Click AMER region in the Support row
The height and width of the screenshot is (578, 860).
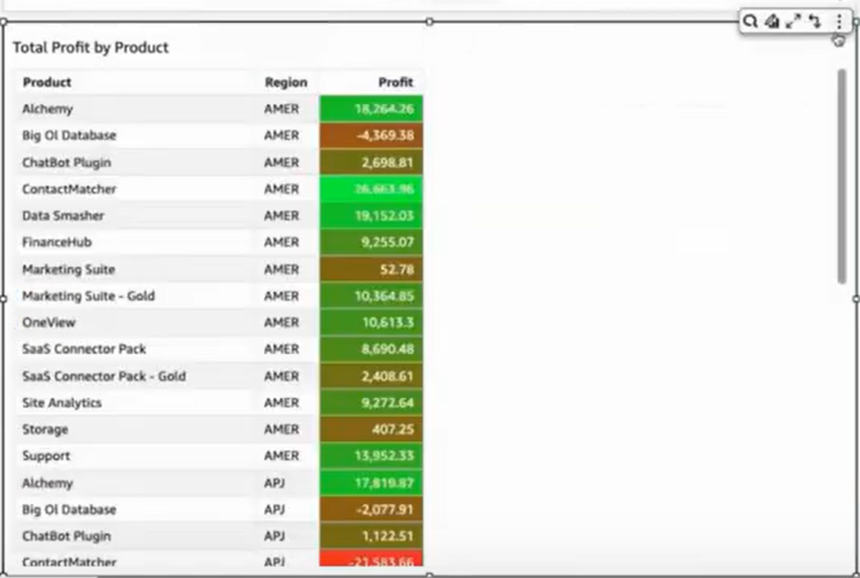click(x=281, y=456)
